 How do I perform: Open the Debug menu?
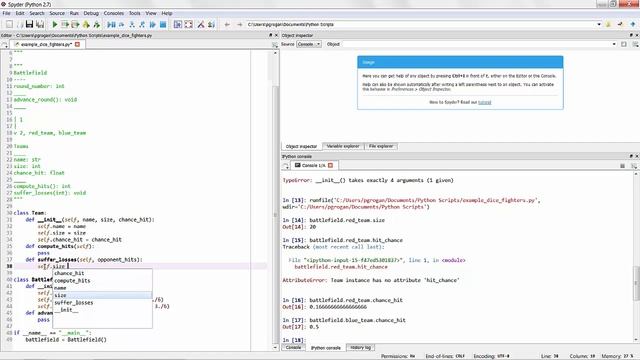tap(91, 13)
